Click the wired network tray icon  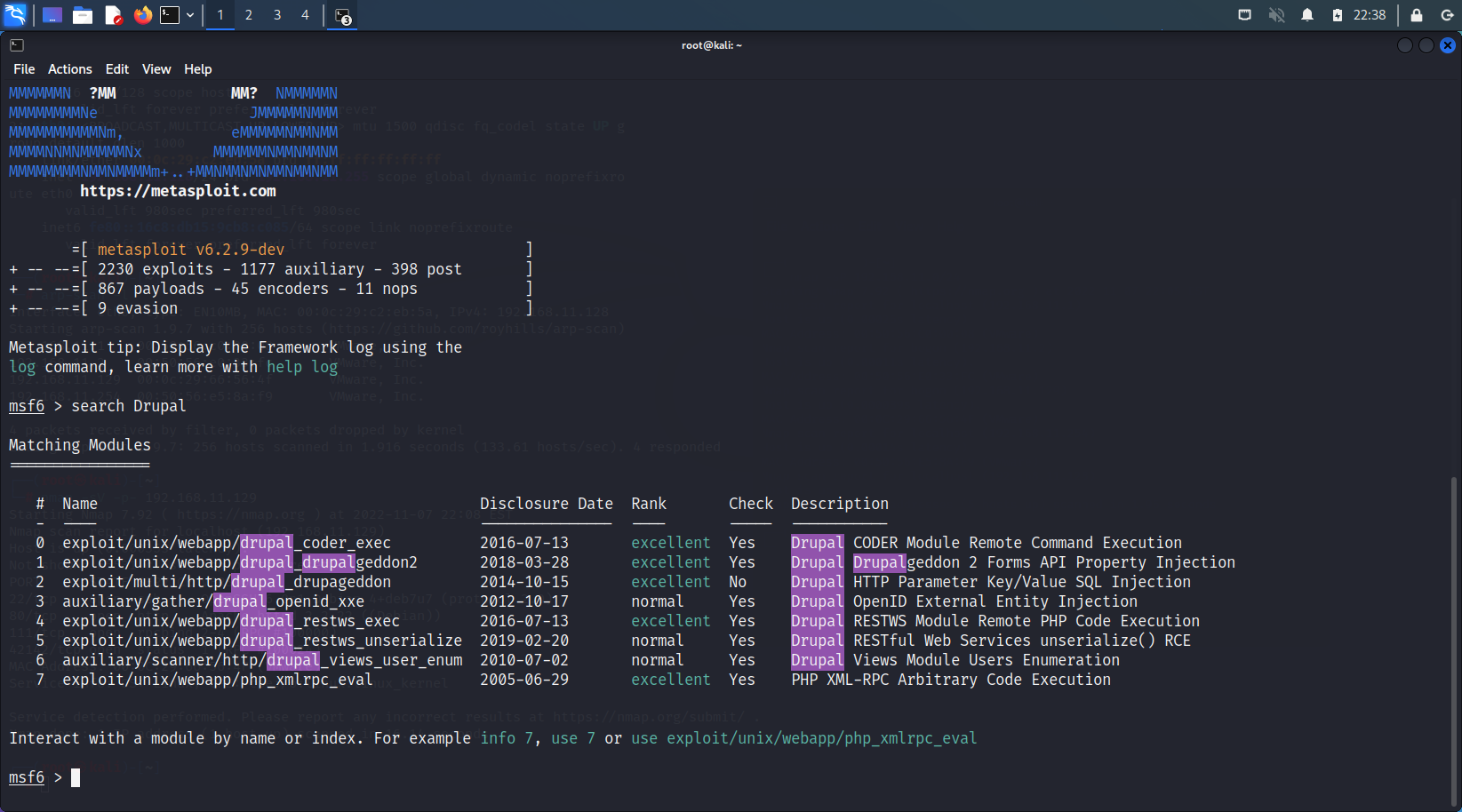[x=1244, y=15]
